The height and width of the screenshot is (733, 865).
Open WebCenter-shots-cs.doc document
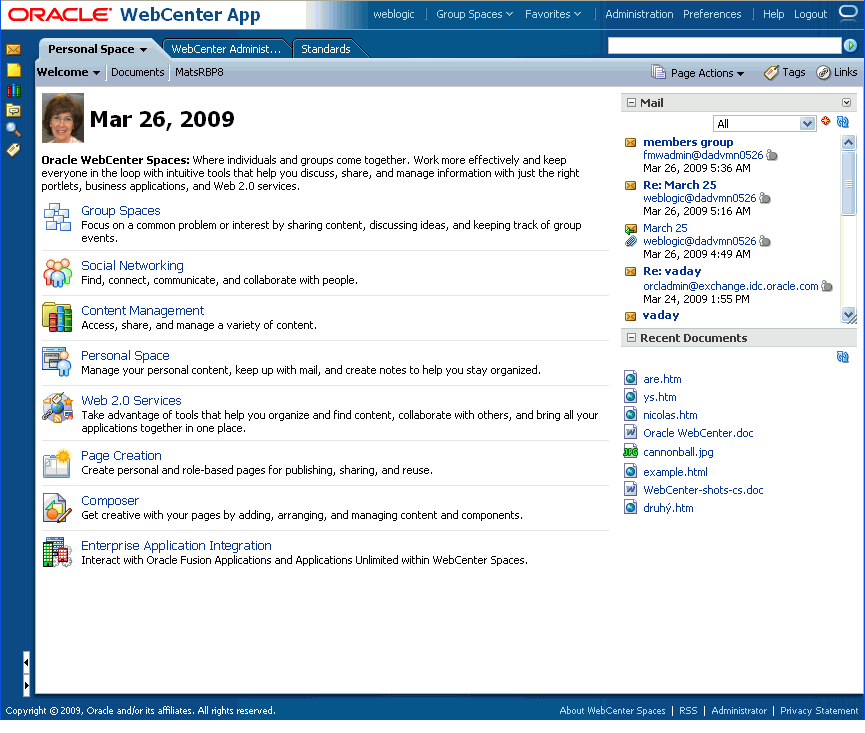(x=703, y=490)
